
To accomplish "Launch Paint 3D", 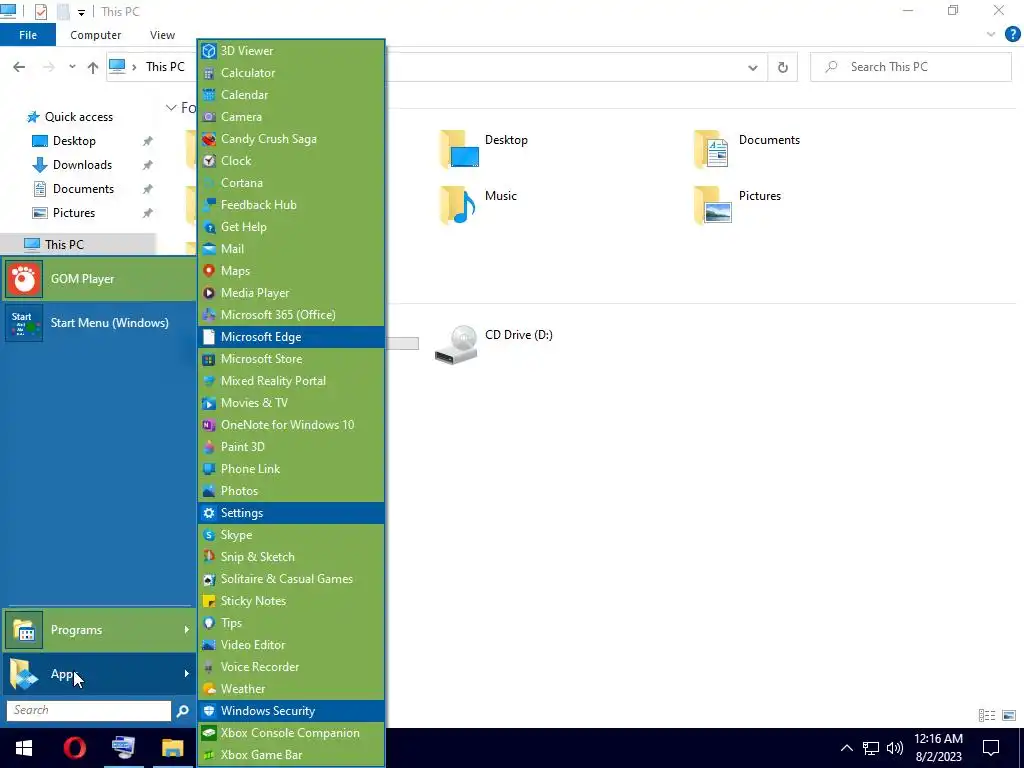I will (291, 447).
